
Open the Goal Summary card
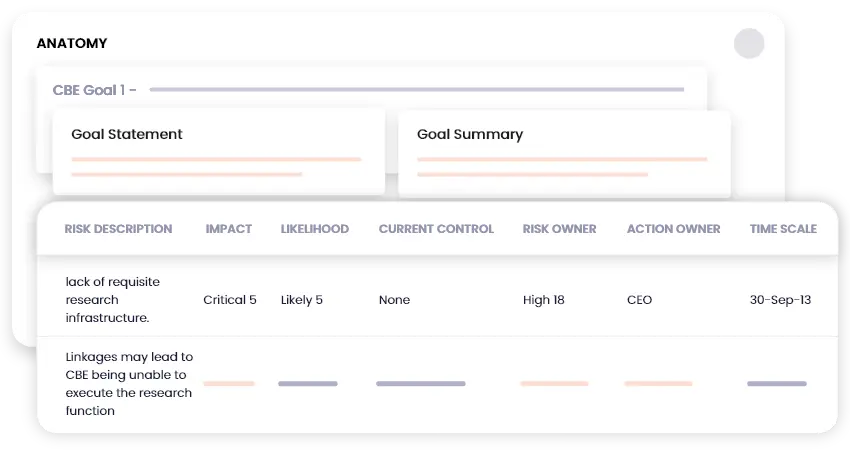(470, 134)
